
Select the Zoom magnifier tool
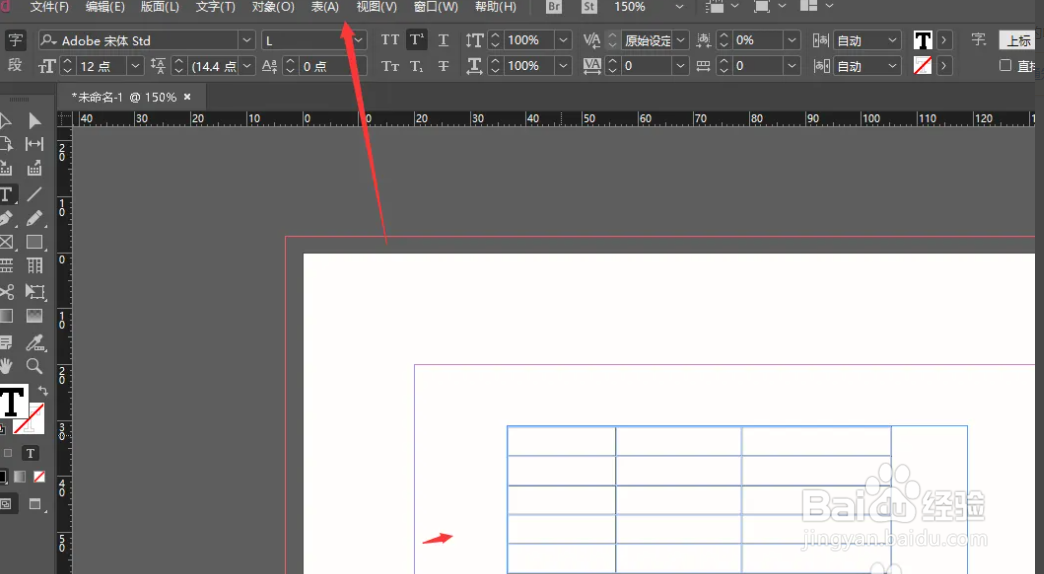35,366
